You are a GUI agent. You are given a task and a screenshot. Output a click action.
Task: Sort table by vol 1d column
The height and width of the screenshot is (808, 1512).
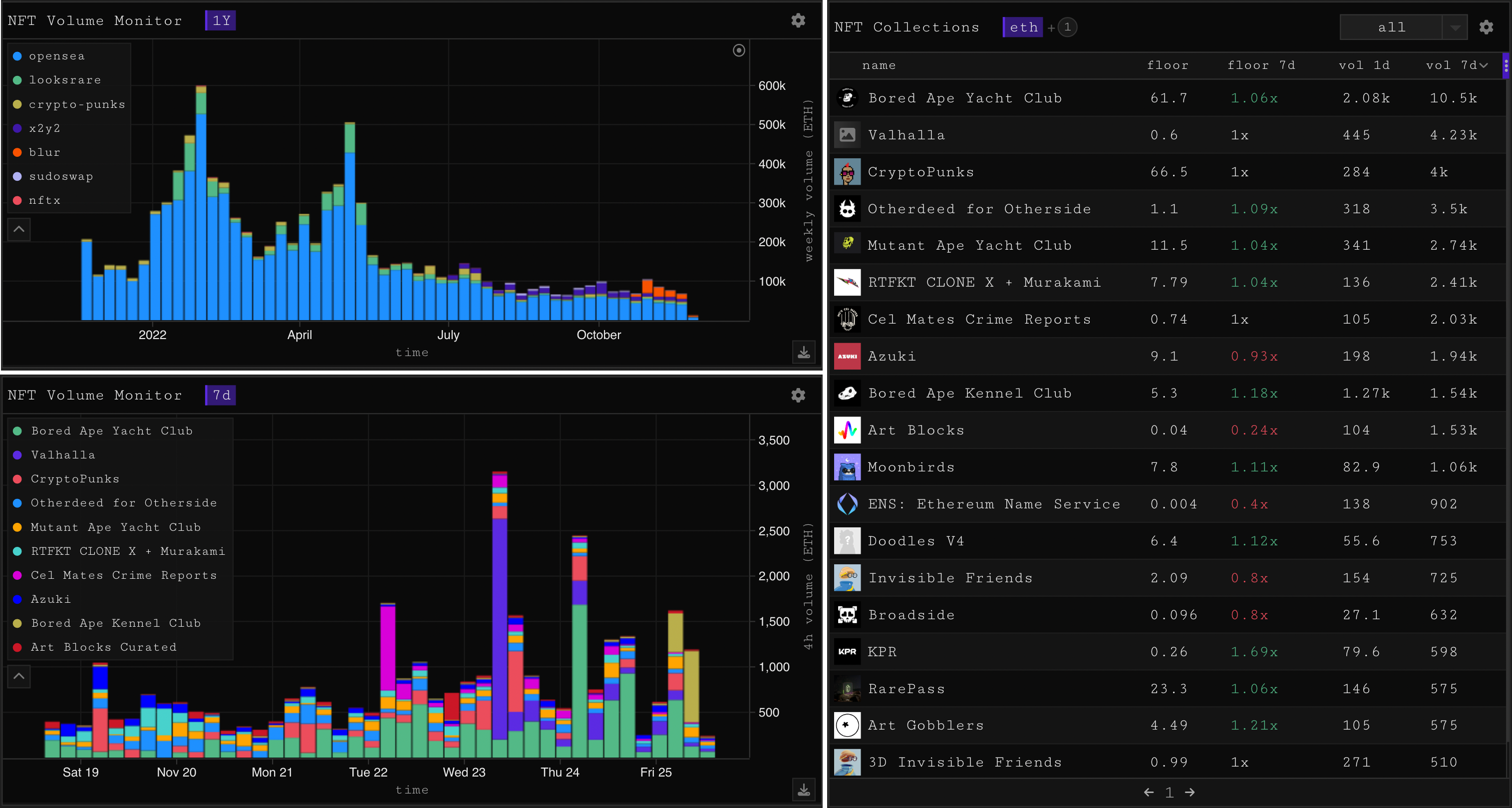pyautogui.click(x=1364, y=65)
